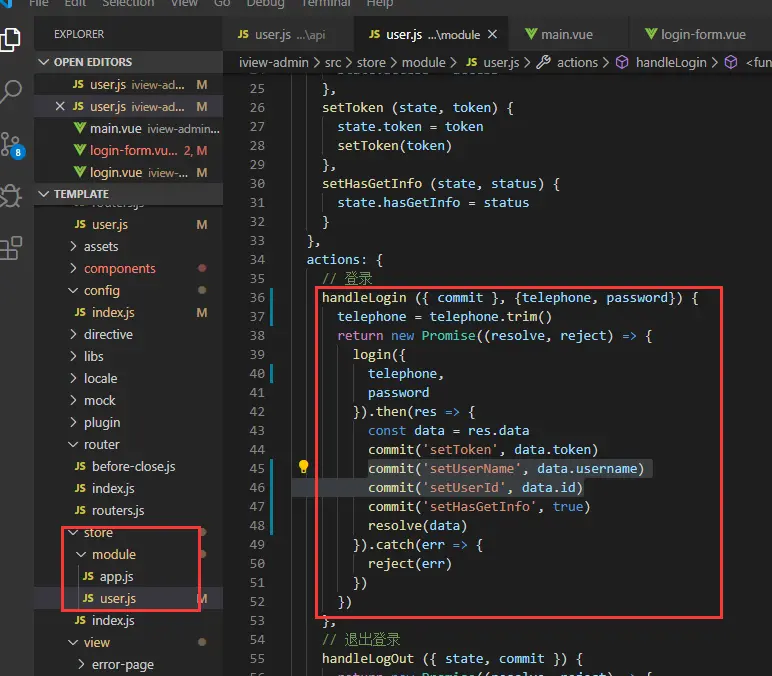Open before-close.js in router folder
The height and width of the screenshot is (676, 772).
(x=129, y=466)
